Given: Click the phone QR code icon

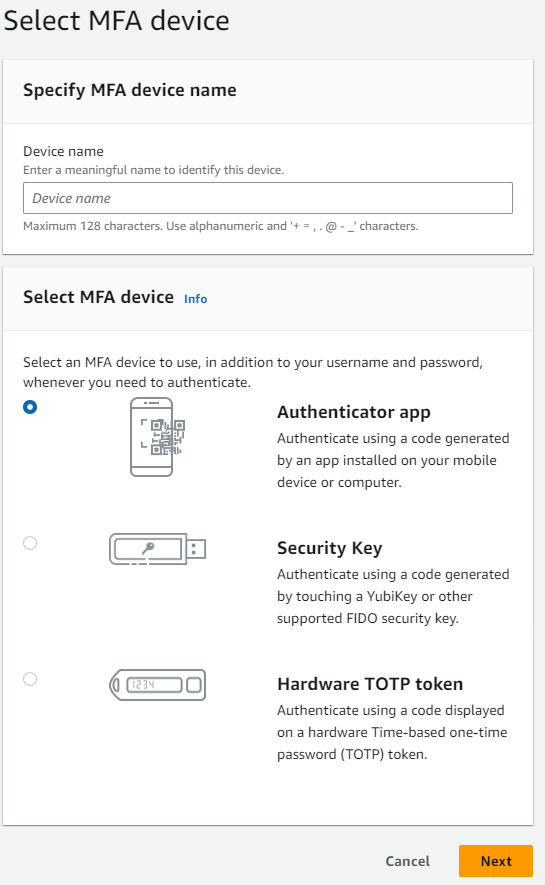Looking at the screenshot, I should click(x=157, y=437).
